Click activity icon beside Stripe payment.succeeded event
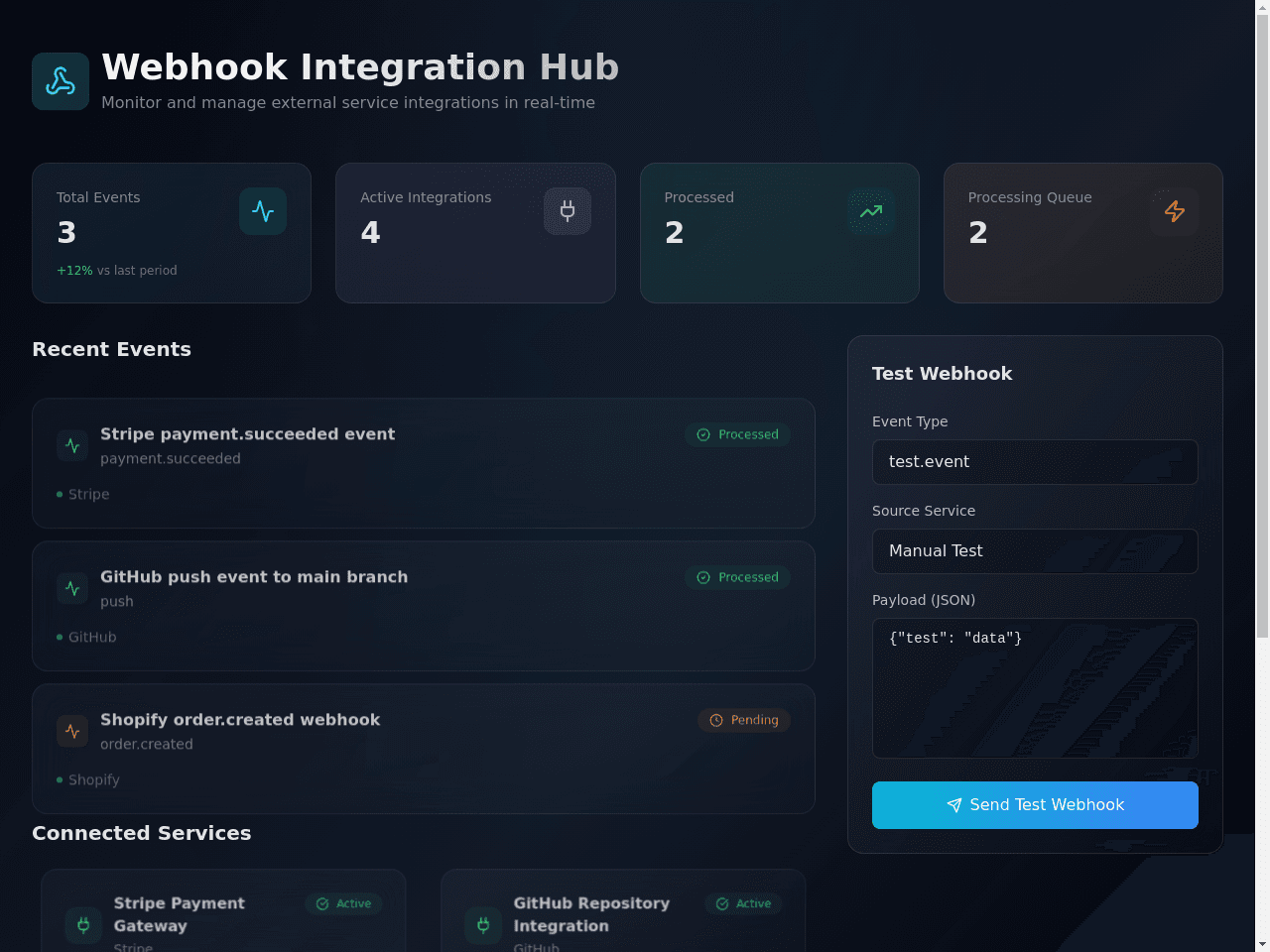 [72, 446]
